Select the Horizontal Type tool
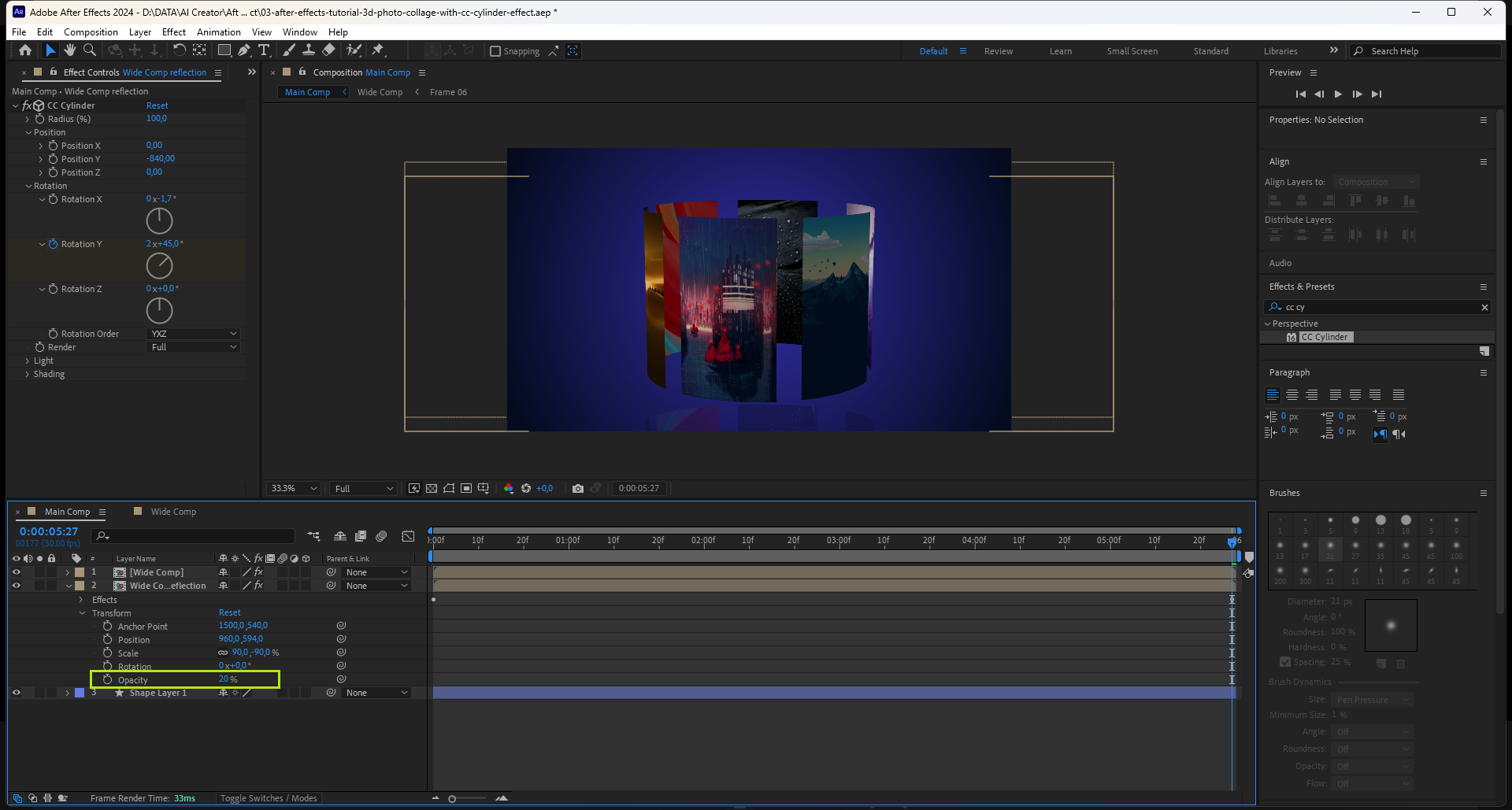The height and width of the screenshot is (810, 1512). point(264,50)
